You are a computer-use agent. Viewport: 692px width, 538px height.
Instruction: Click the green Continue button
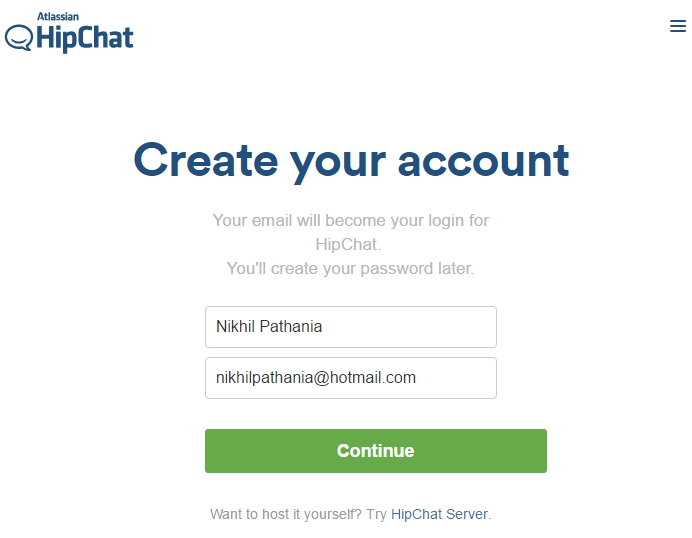(376, 451)
